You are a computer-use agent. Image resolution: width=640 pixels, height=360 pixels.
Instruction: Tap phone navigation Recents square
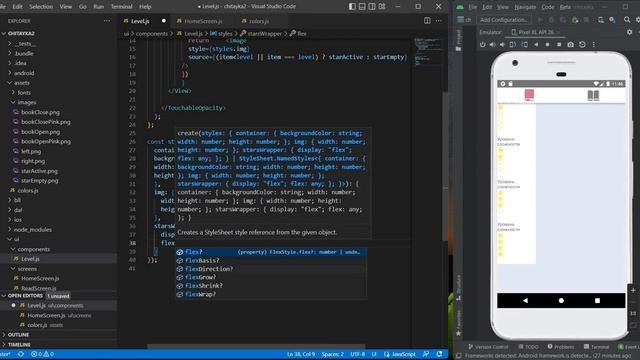click(597, 300)
